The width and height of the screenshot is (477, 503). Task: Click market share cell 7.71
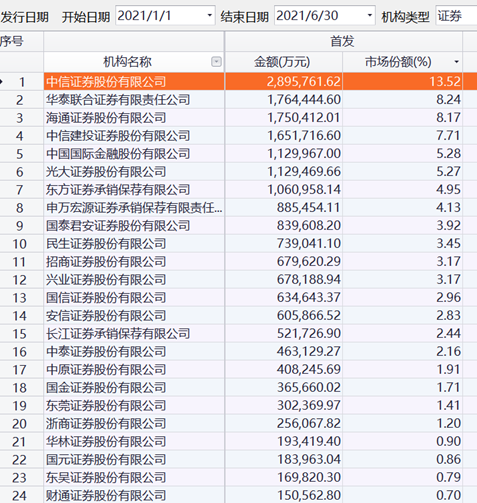402,136
